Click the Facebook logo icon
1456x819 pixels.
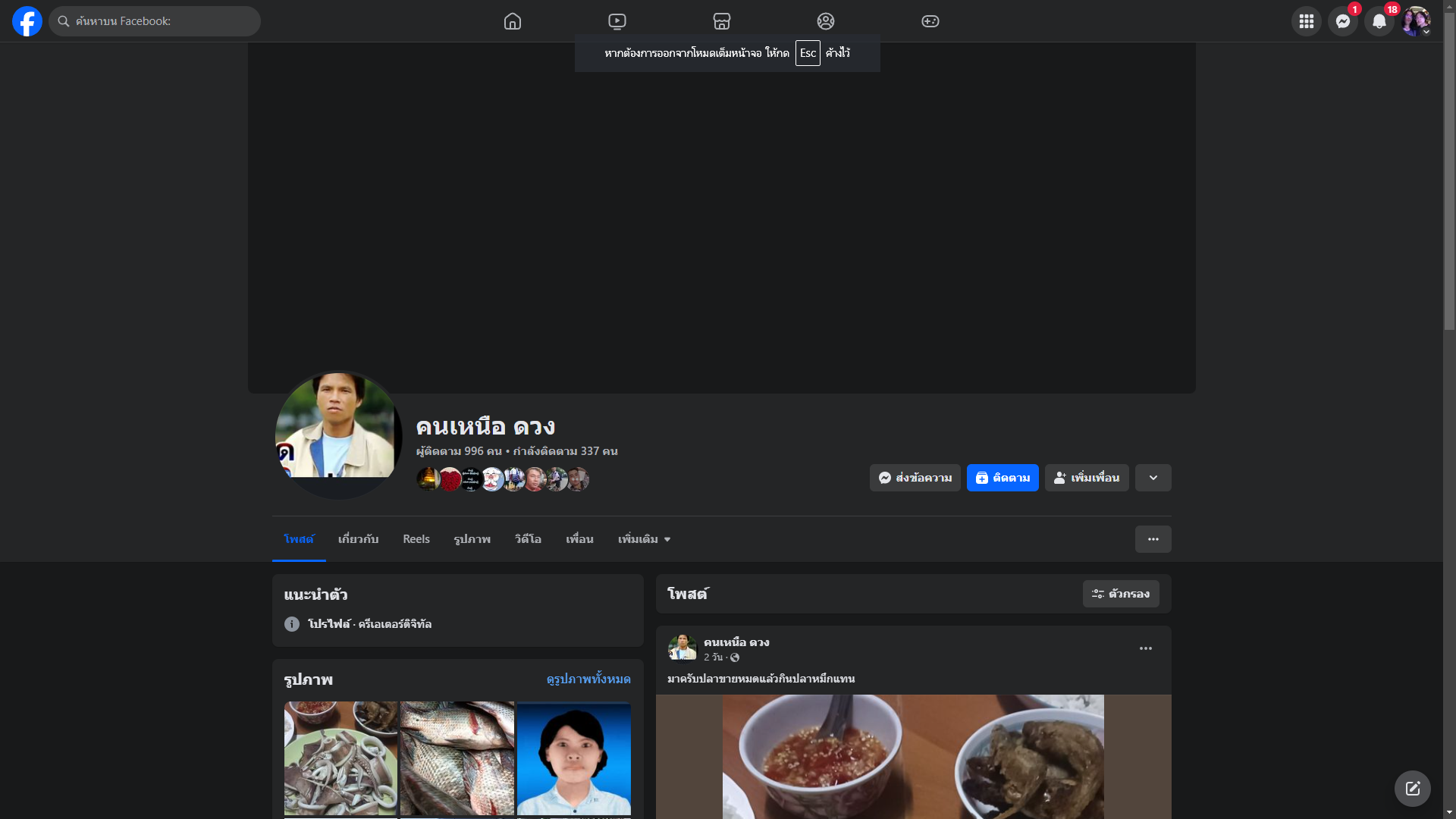click(27, 21)
